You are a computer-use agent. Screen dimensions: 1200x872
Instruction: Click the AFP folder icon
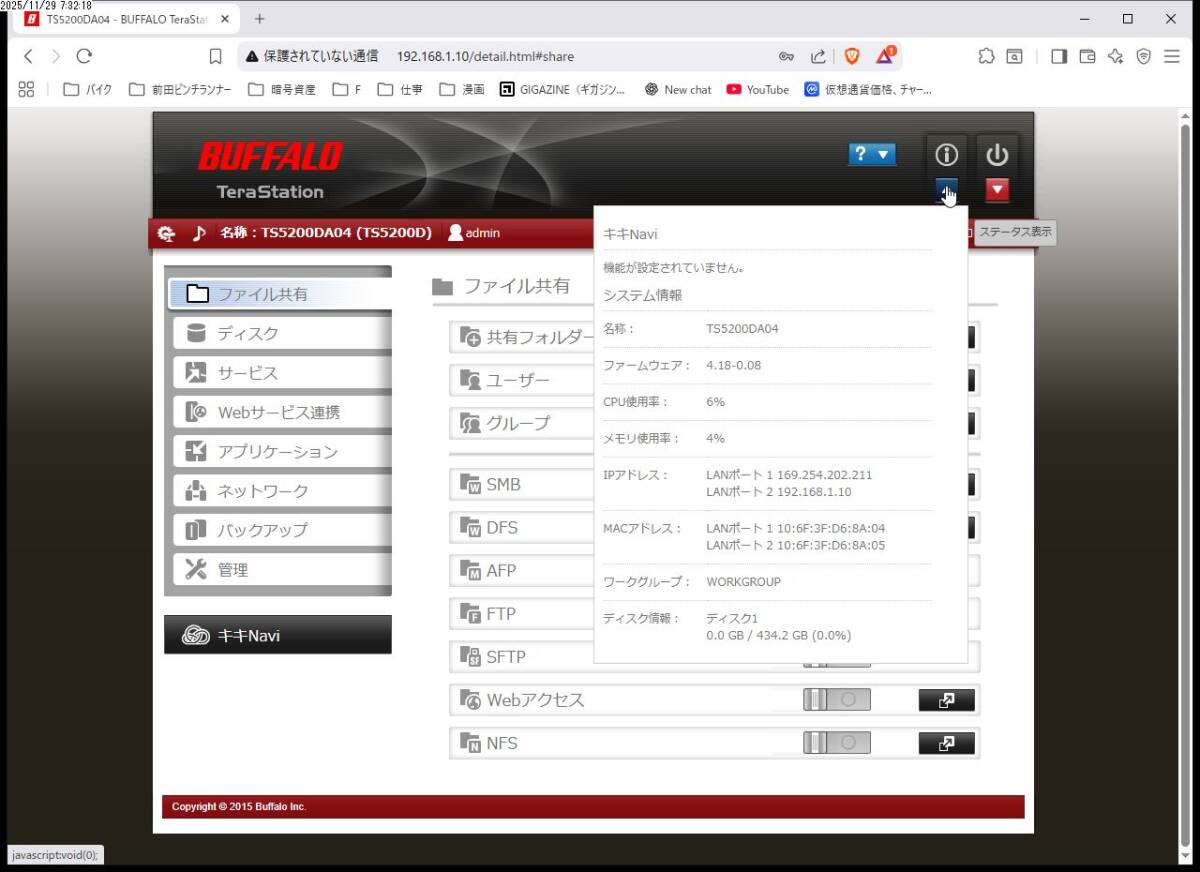point(470,571)
